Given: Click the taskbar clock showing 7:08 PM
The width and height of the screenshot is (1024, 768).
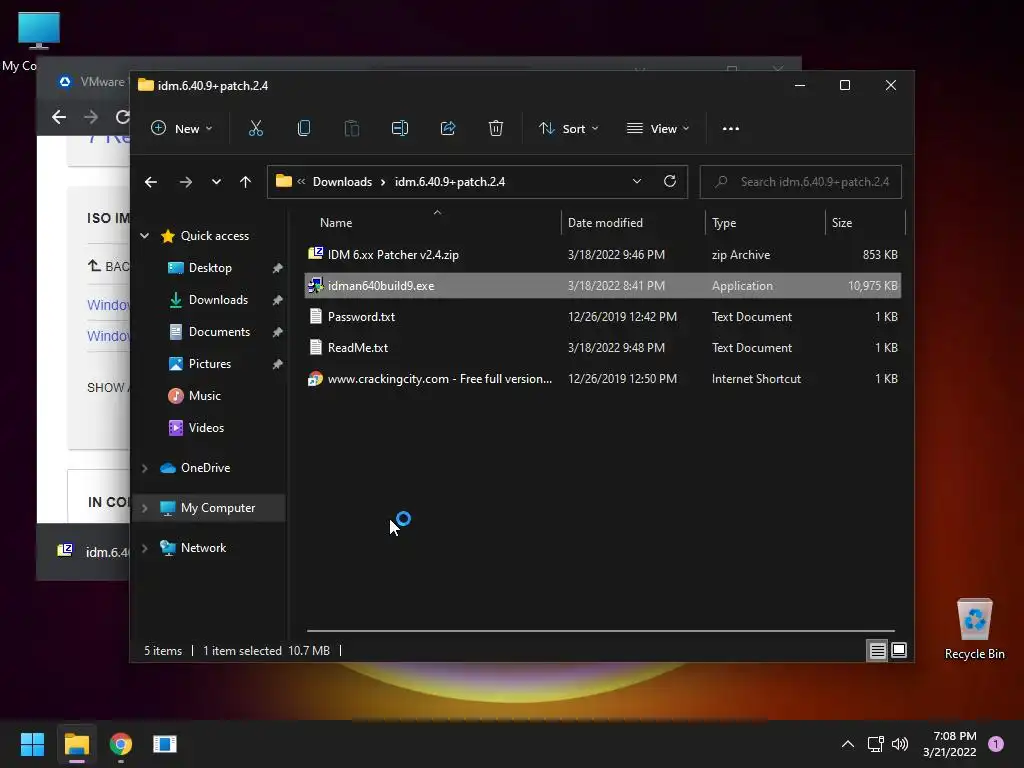Looking at the screenshot, I should coord(950,744).
